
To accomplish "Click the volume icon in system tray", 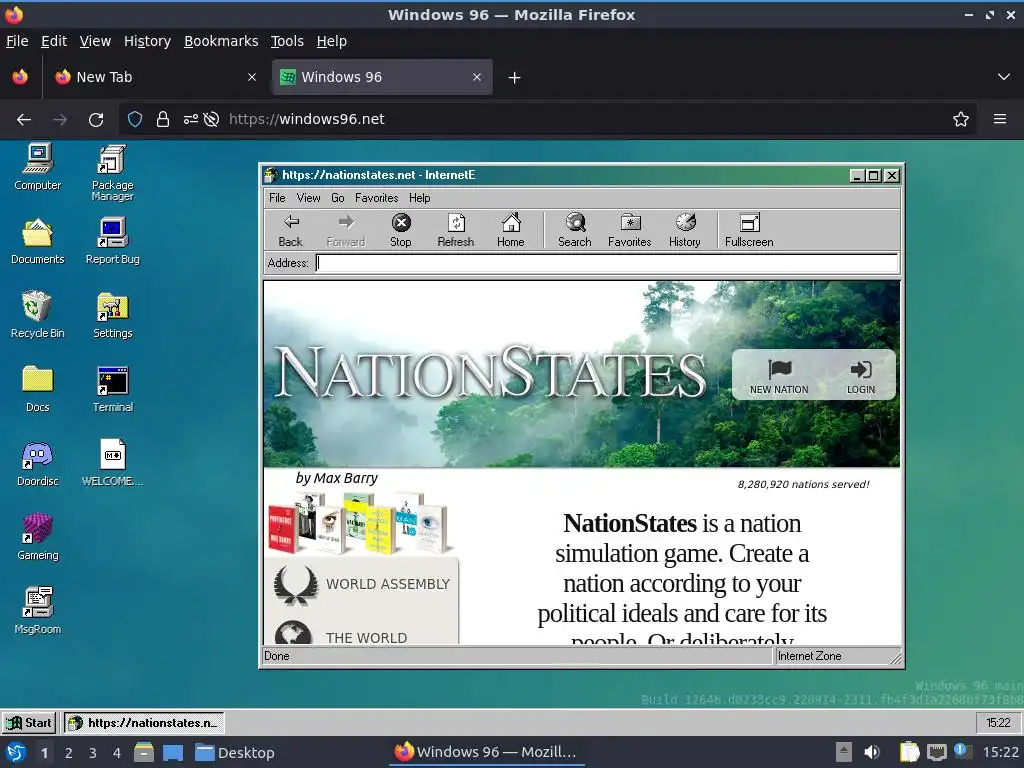I will (x=871, y=752).
